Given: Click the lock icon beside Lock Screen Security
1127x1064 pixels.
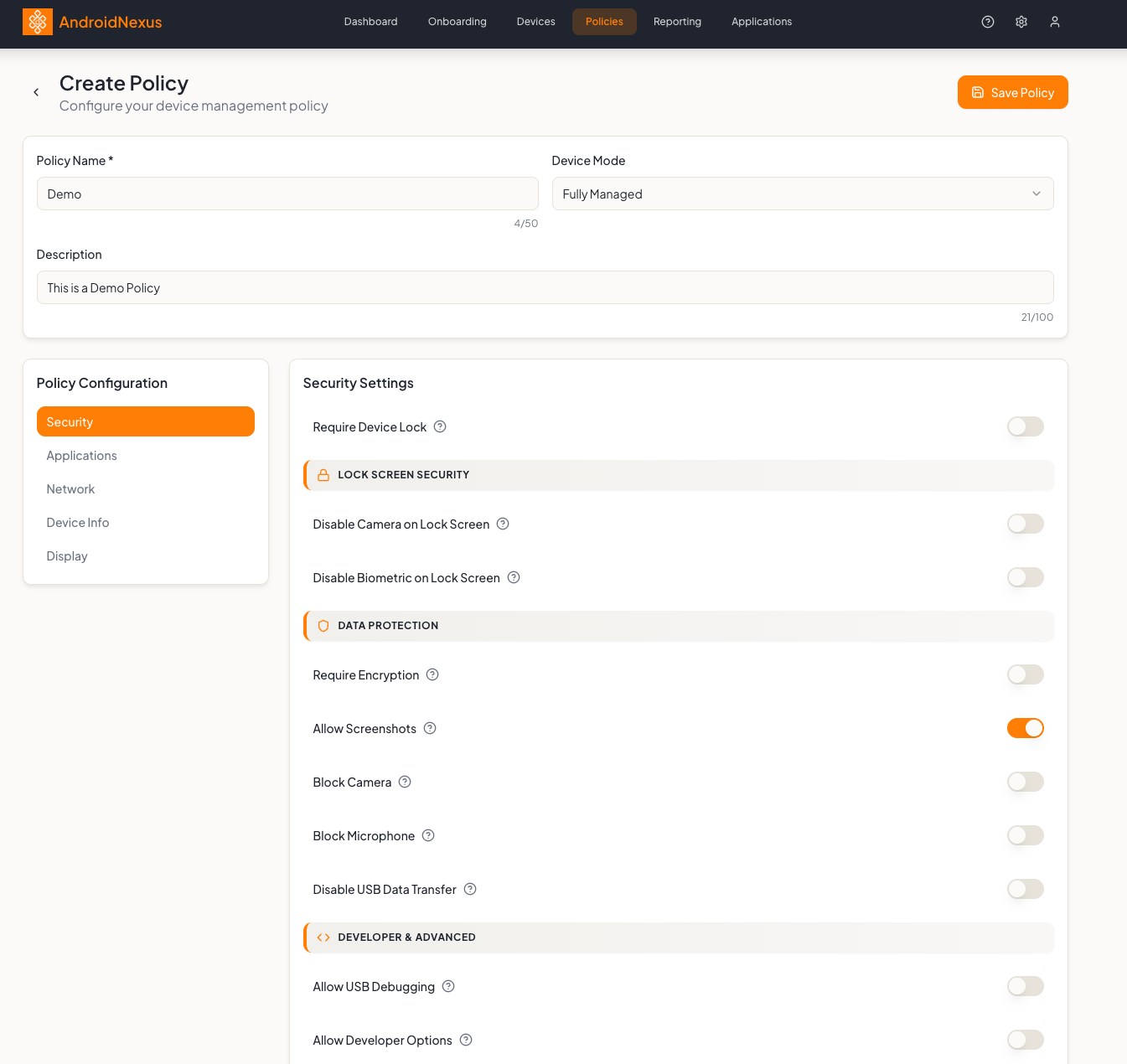Looking at the screenshot, I should [x=323, y=474].
